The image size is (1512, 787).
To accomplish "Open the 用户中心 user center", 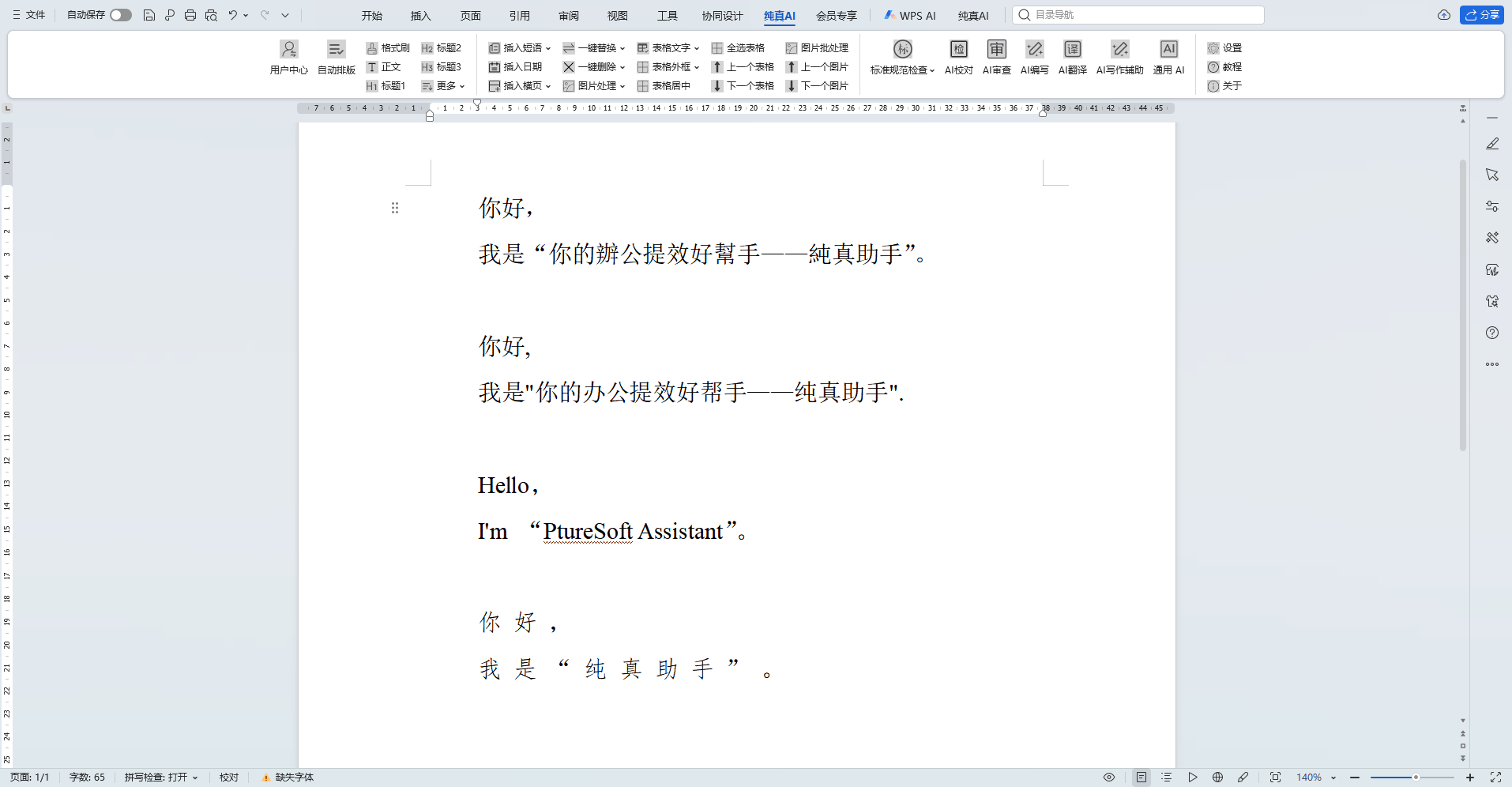I will [289, 58].
